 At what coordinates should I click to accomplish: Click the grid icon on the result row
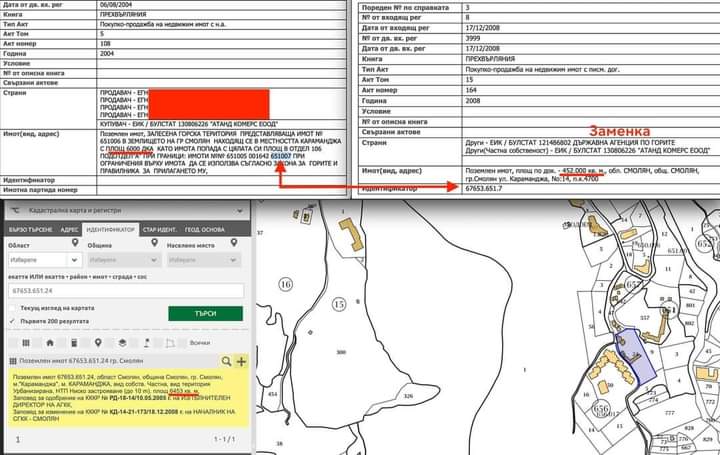(13, 361)
